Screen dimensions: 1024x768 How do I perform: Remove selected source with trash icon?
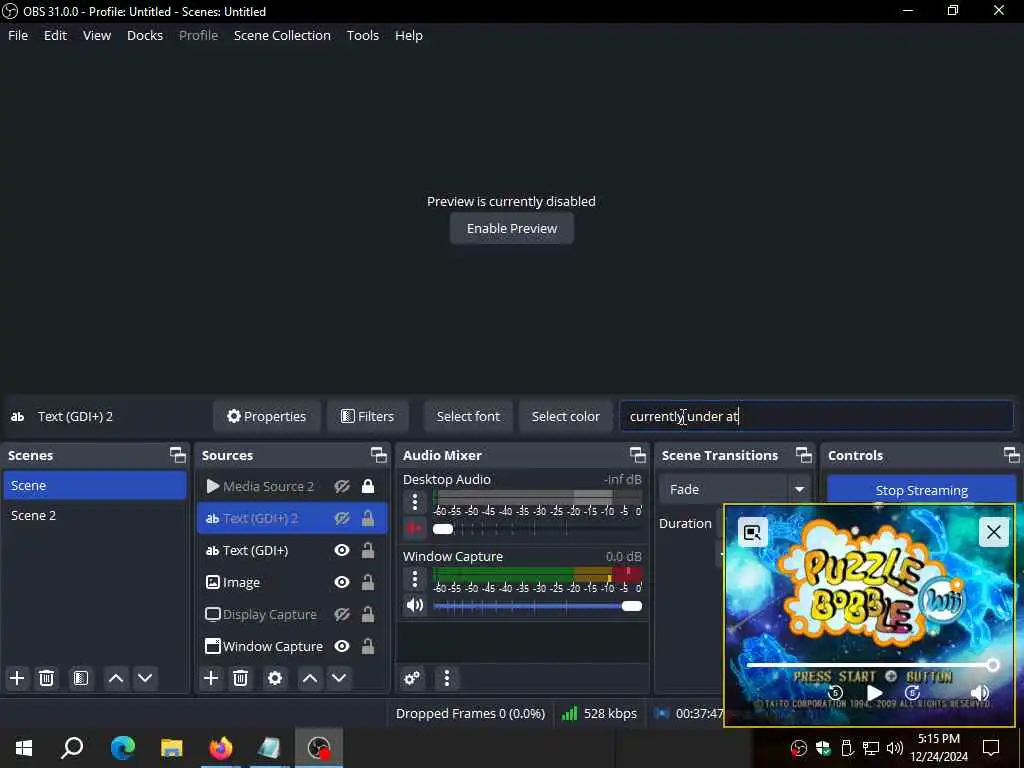pyautogui.click(x=240, y=678)
